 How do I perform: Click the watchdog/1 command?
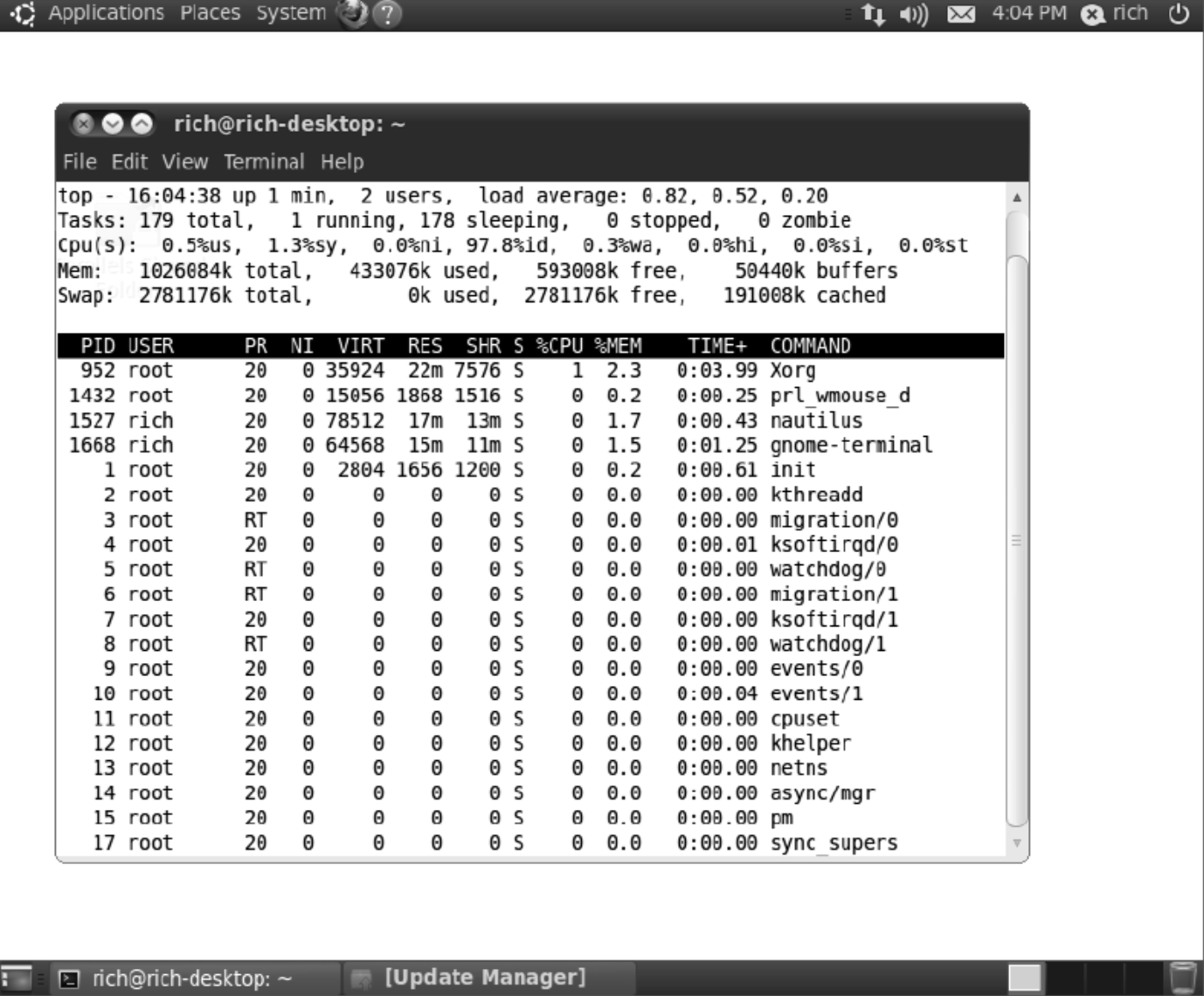coord(827,644)
